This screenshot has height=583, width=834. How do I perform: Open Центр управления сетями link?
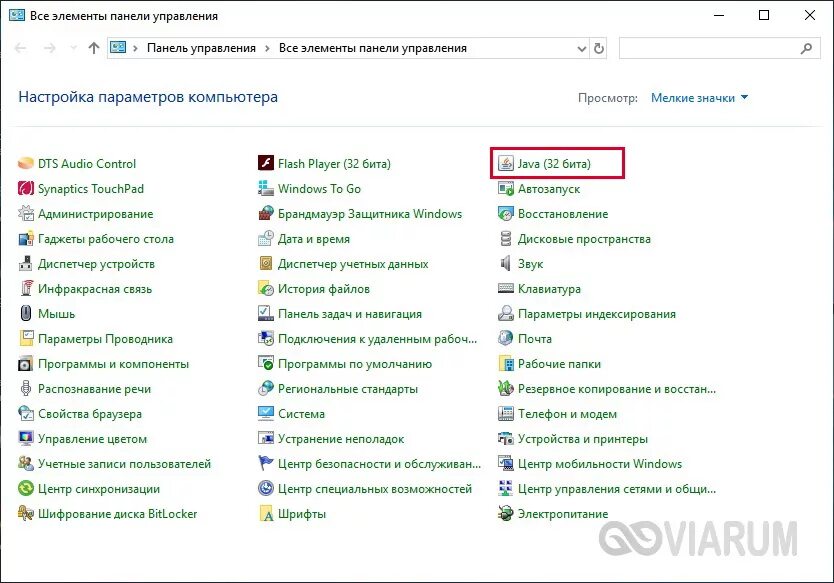click(617, 489)
